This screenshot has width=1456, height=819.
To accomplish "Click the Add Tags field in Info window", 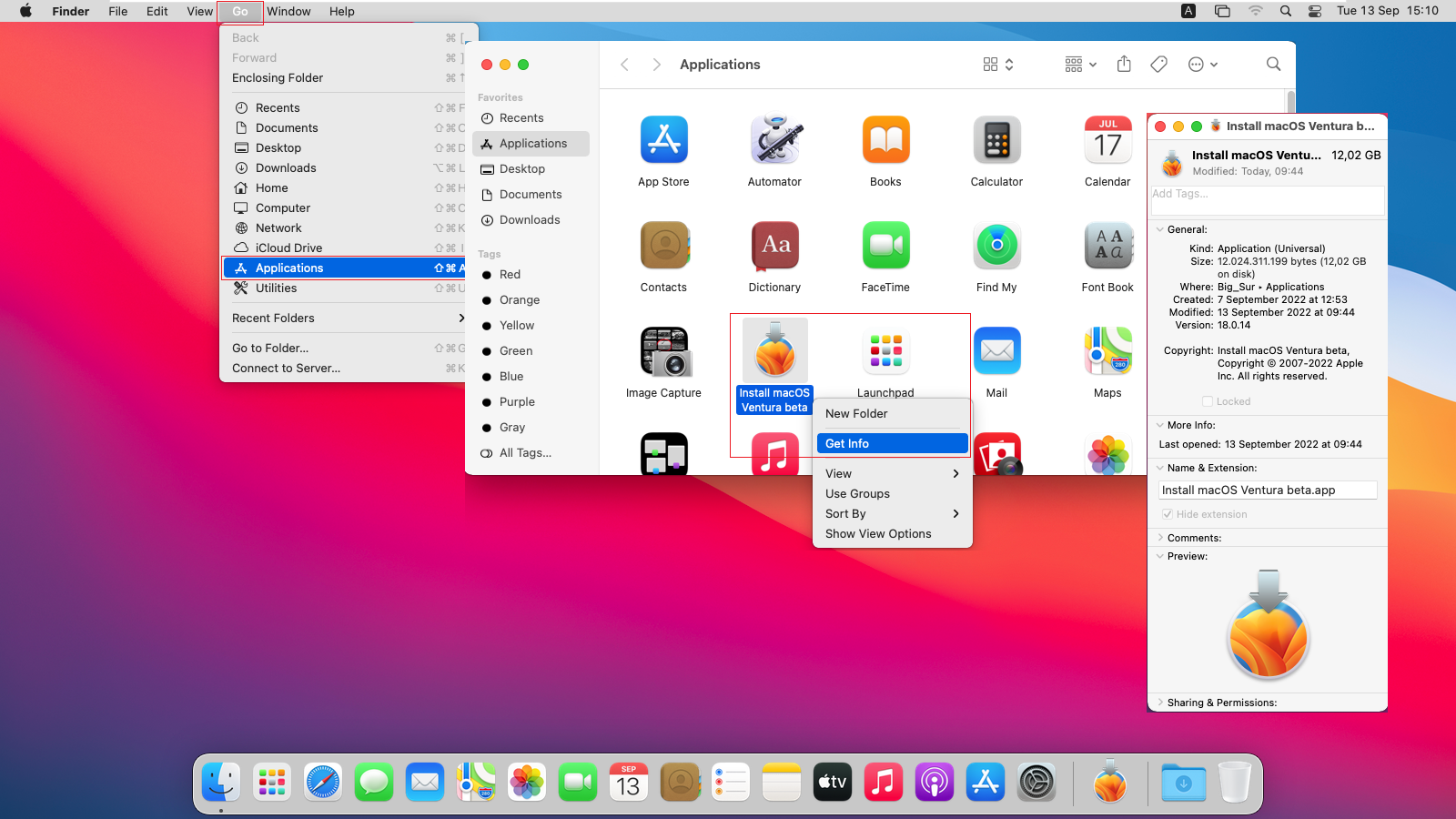I will click(x=1268, y=200).
